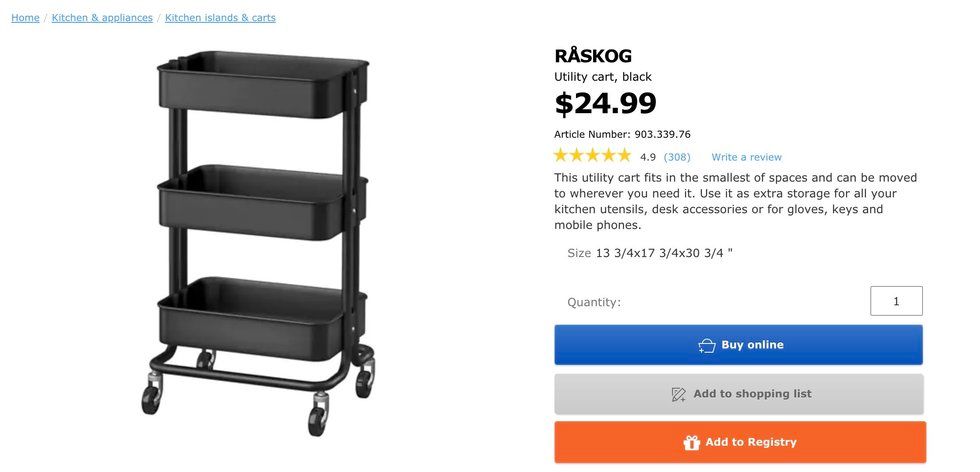
Task: Click the pencil notepad icon on shopping list button
Action: 678,394
